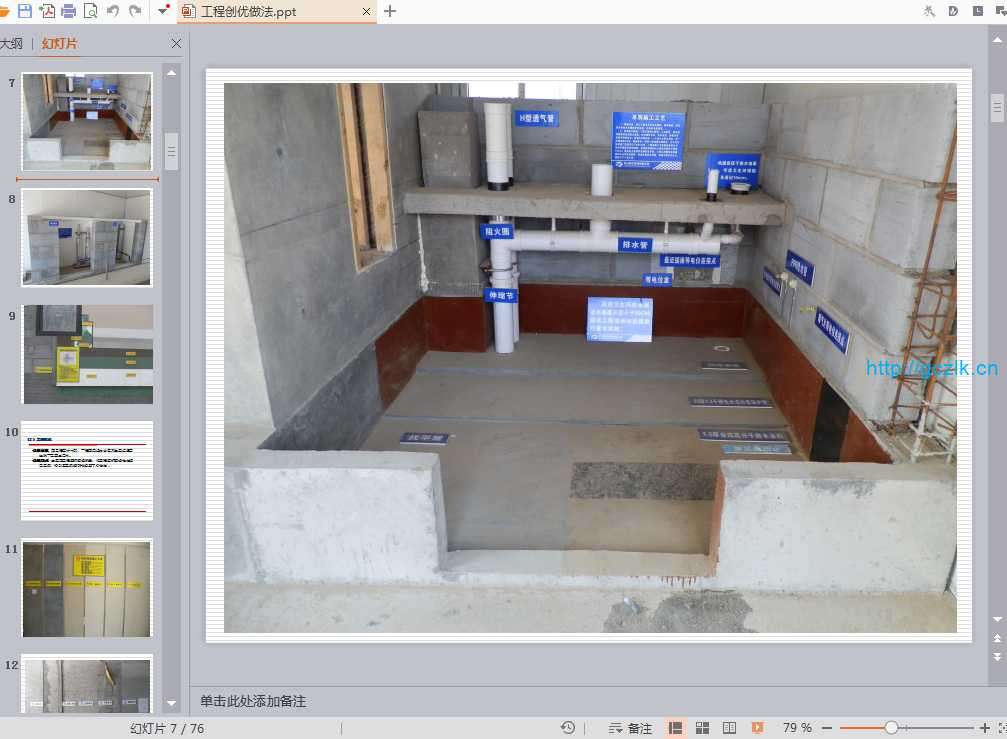Open Print Preview
The width and height of the screenshot is (1007, 739).
(x=91, y=11)
